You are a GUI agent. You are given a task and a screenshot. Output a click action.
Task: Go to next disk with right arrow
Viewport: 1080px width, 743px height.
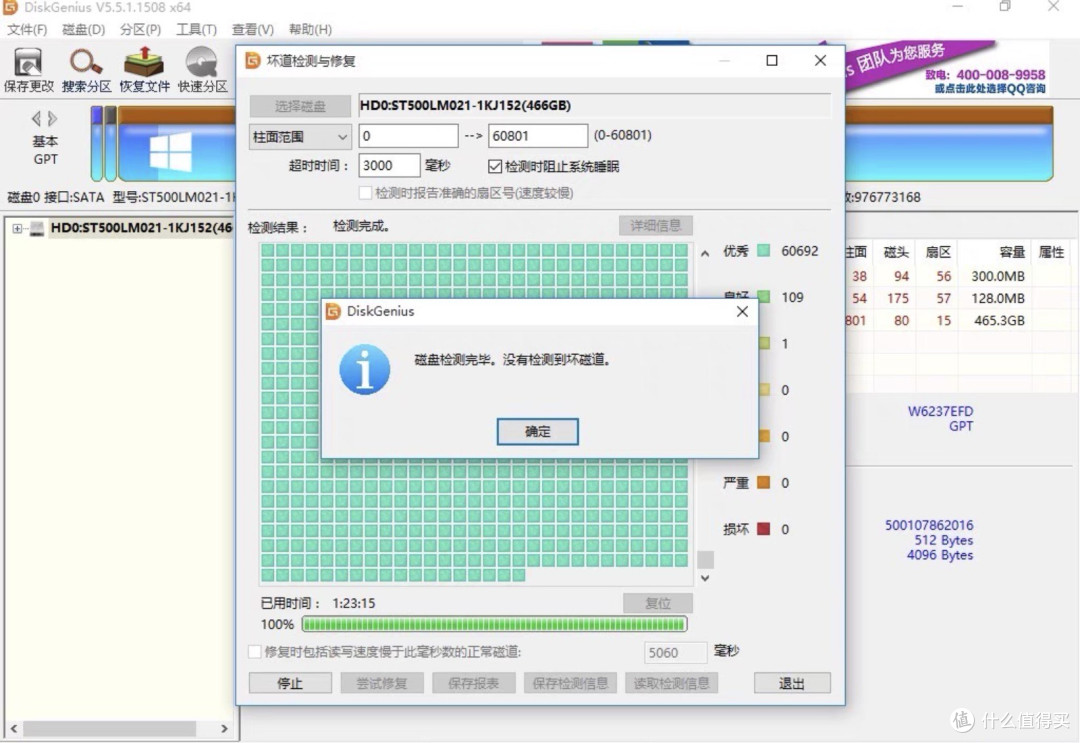(52, 119)
